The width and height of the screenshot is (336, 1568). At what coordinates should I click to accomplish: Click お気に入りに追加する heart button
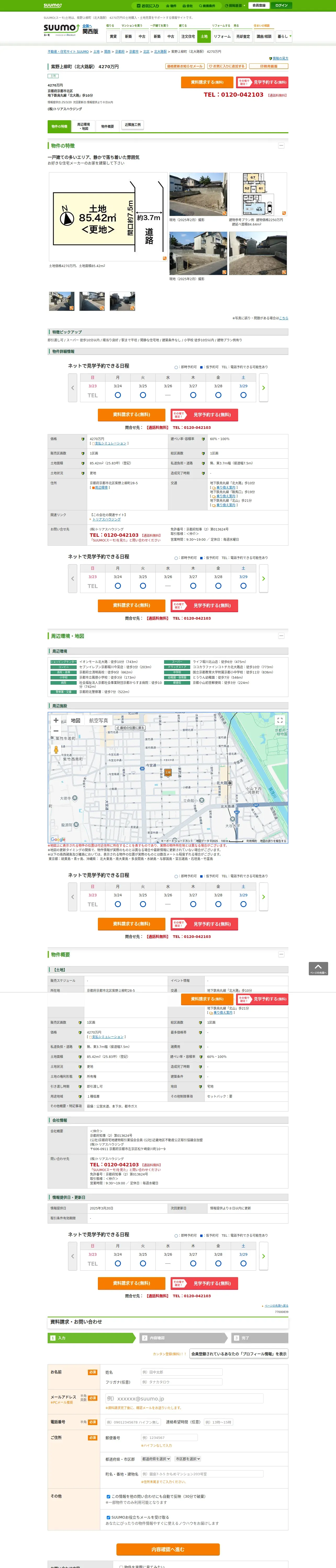(x=227, y=66)
